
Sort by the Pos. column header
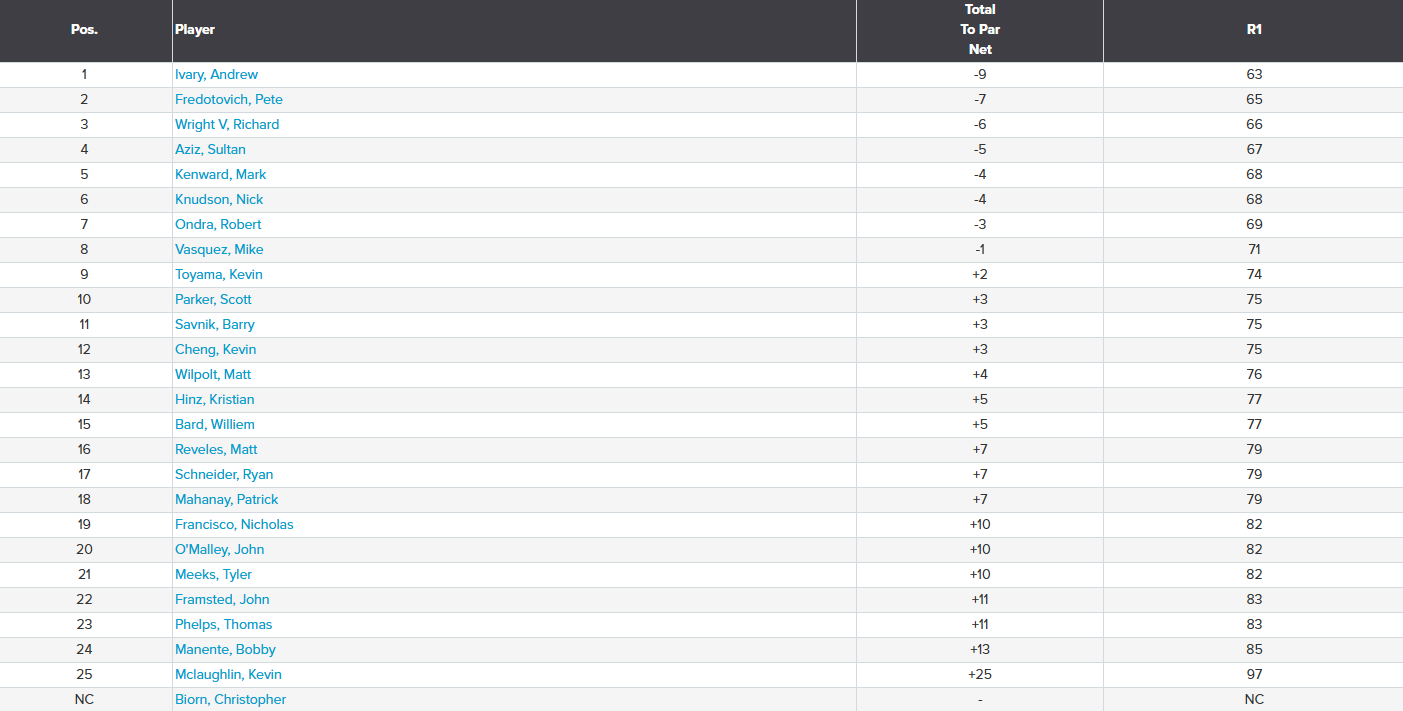pyautogui.click(x=84, y=30)
